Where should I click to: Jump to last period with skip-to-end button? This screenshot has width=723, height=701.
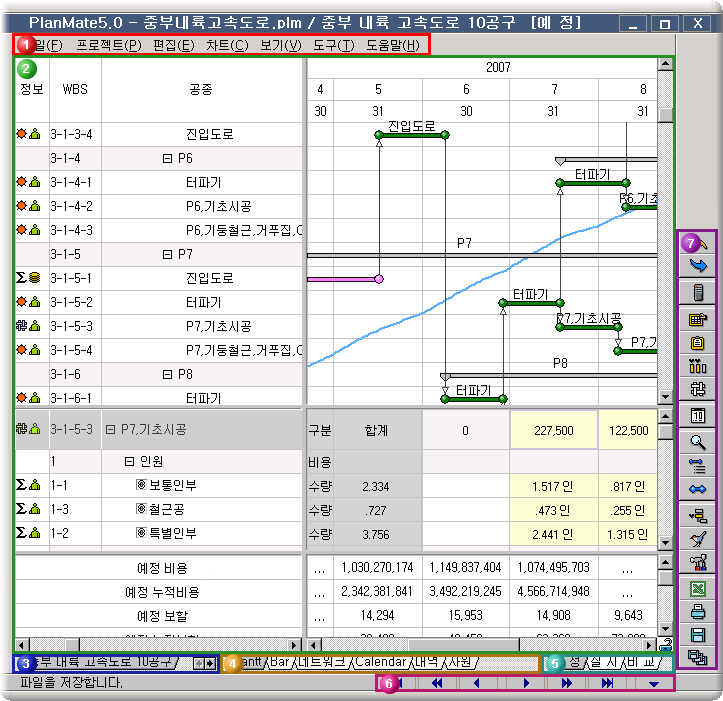point(608,684)
